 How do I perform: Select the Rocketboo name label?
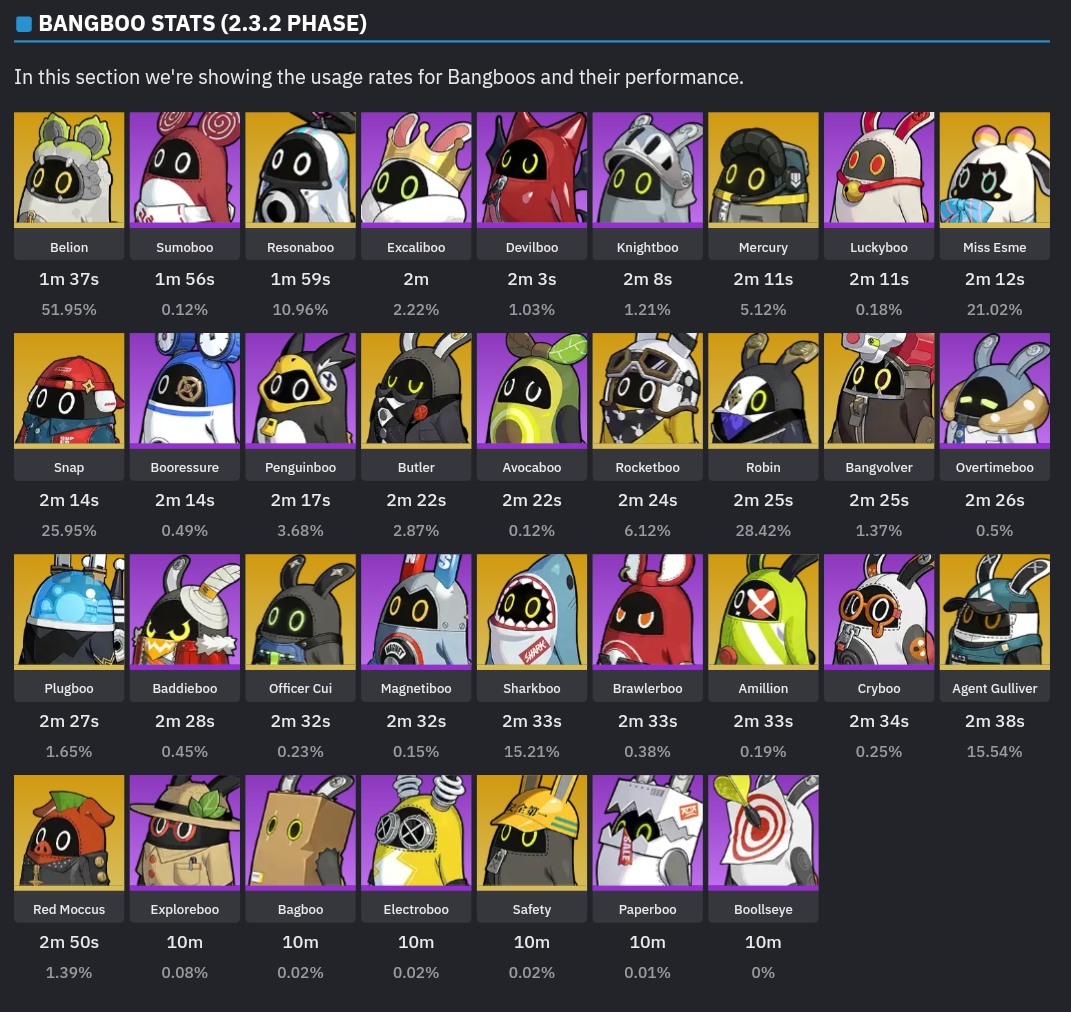coord(648,468)
